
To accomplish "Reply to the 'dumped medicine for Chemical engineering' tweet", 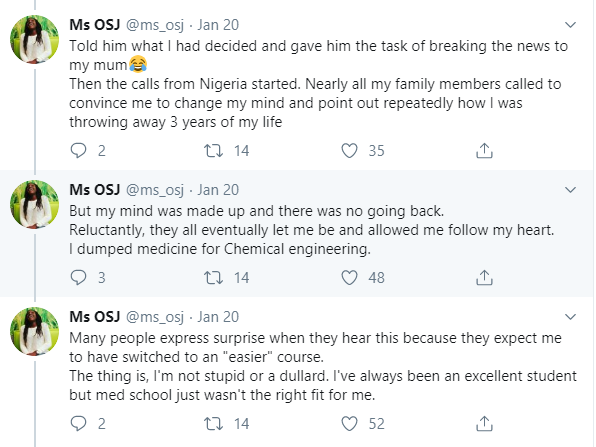I will tap(79, 277).
